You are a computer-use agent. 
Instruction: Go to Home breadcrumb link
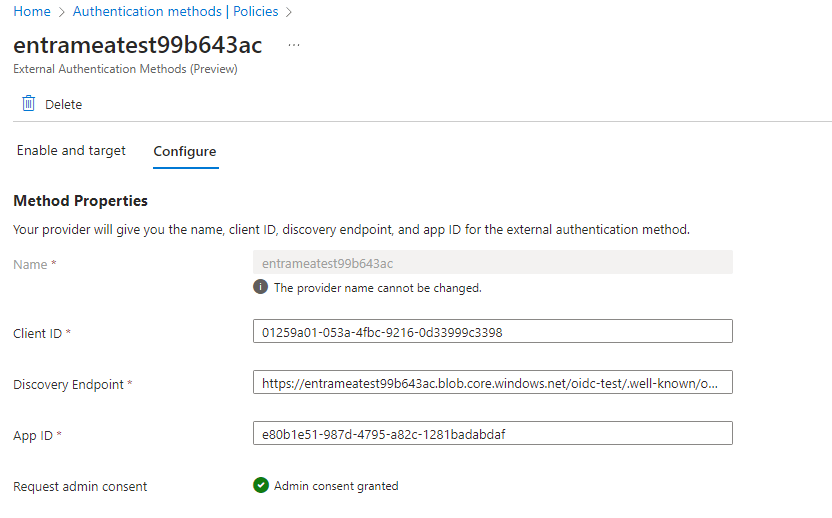click(x=31, y=12)
